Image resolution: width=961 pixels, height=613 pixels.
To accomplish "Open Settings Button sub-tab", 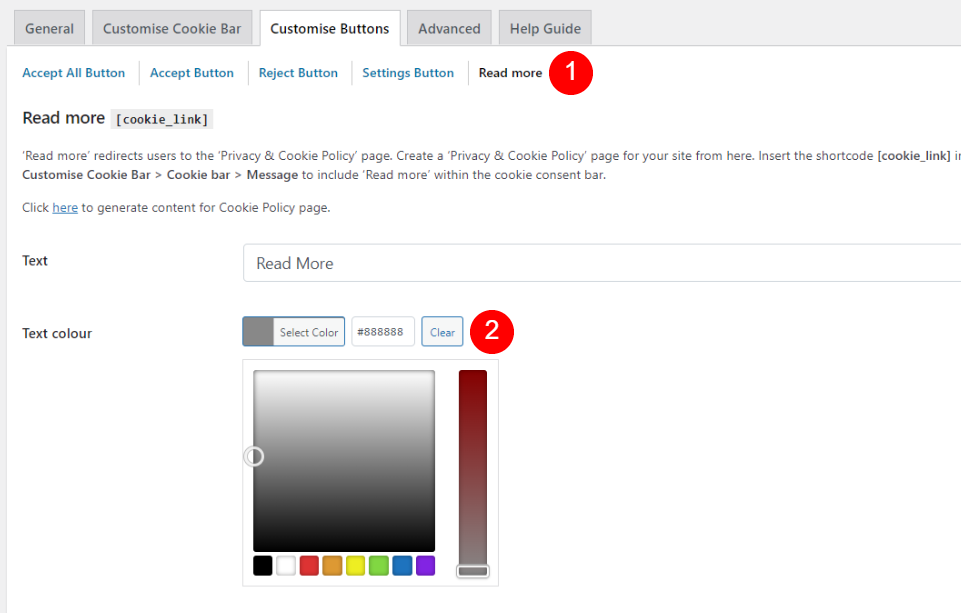I will [408, 73].
